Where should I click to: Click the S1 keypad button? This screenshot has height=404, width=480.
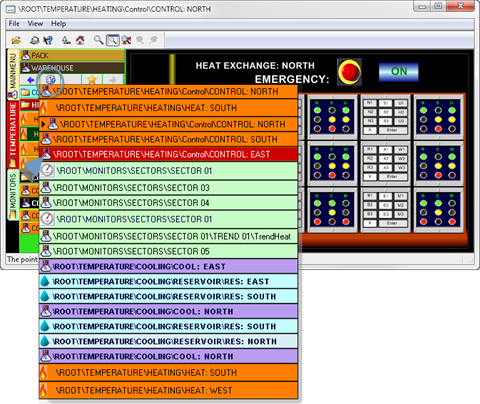pyautogui.click(x=385, y=103)
